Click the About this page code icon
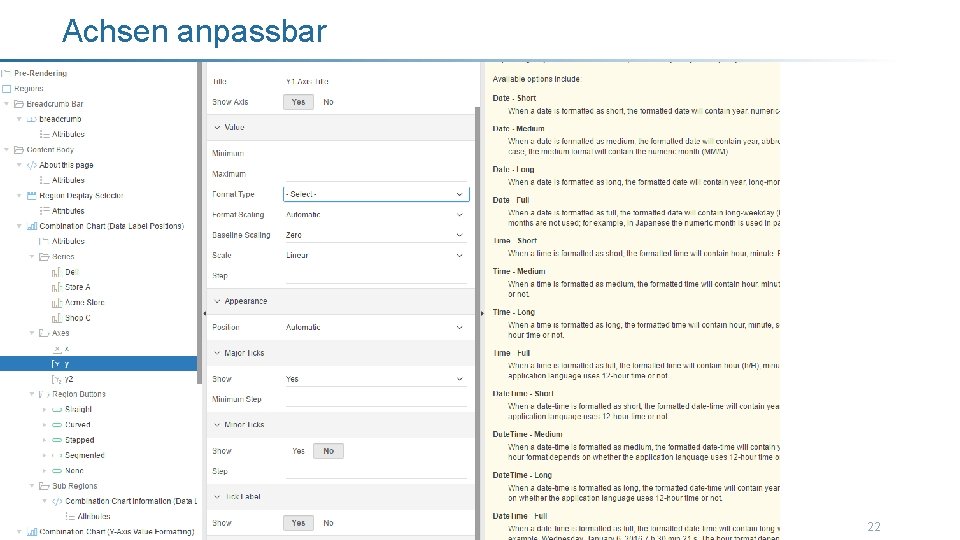This screenshot has width=960, height=540. coord(32,165)
